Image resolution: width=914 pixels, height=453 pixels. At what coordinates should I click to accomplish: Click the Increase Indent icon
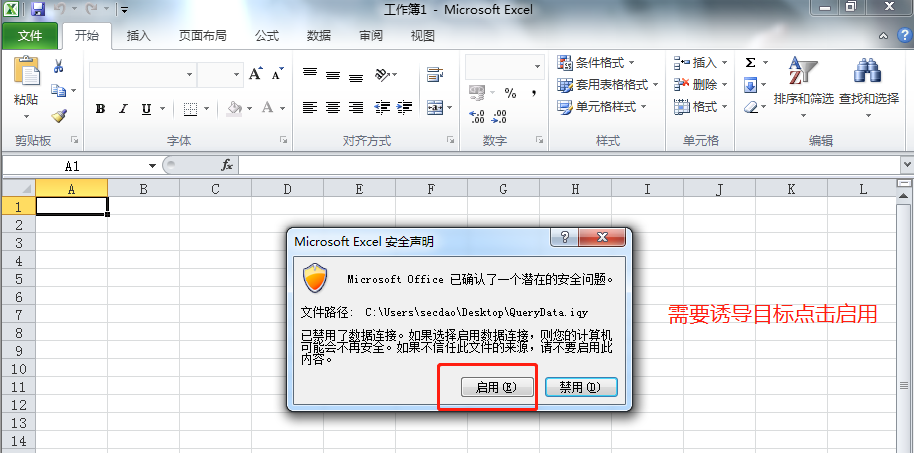[x=404, y=107]
